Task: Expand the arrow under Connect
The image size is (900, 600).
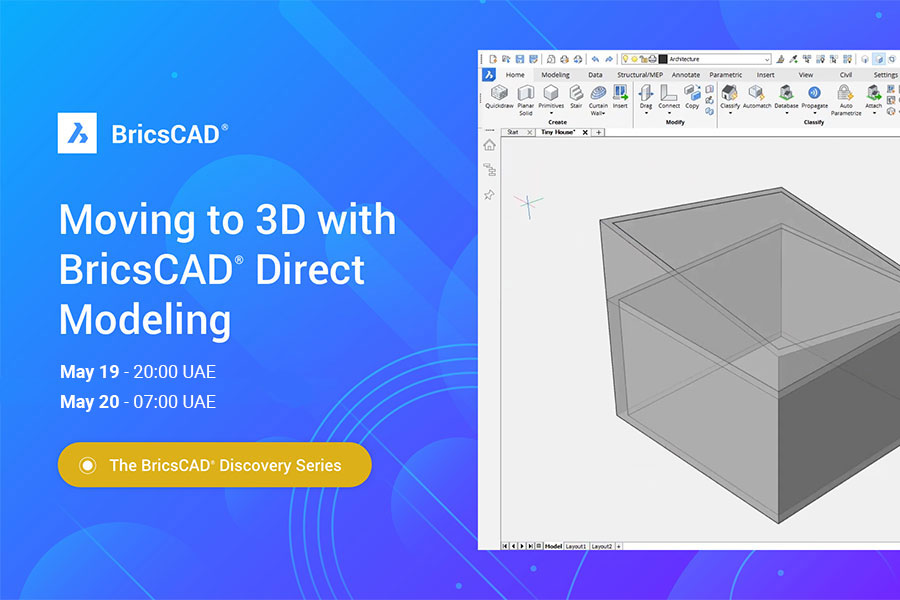Action: click(669, 114)
